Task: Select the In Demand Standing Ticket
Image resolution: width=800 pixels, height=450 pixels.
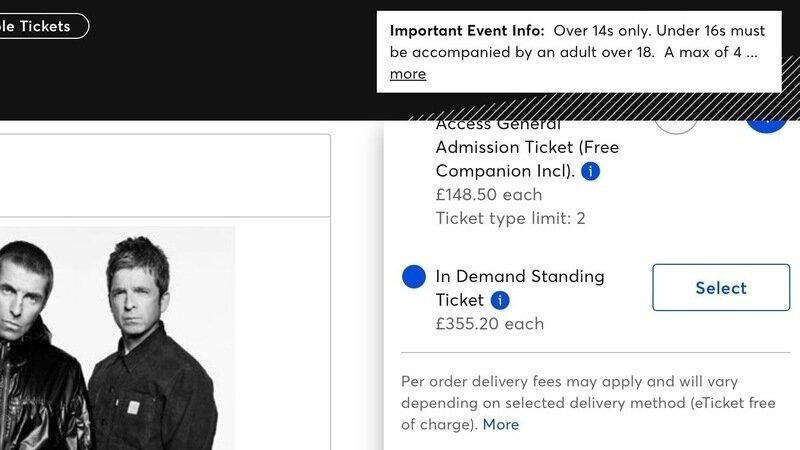Action: point(720,288)
